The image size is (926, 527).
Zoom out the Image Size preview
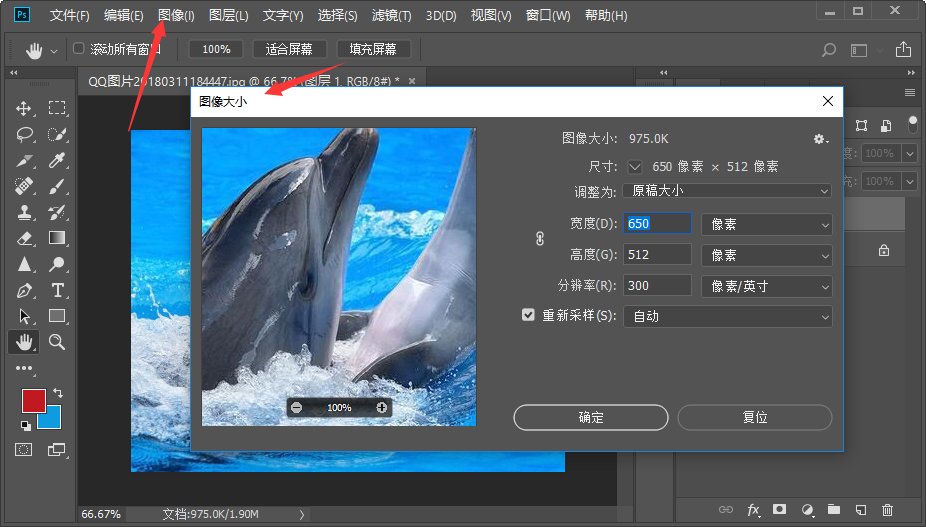296,408
